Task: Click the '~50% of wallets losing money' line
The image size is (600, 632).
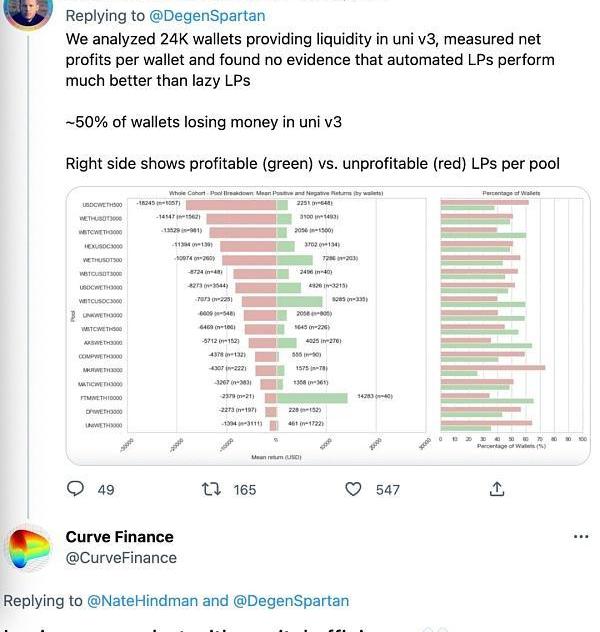Action: (x=203, y=122)
